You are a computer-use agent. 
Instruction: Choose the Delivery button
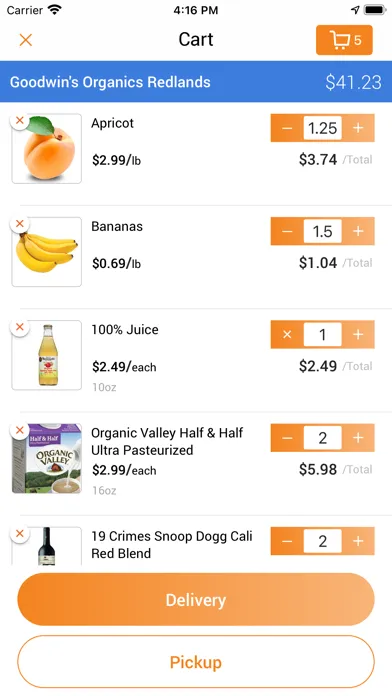196,600
